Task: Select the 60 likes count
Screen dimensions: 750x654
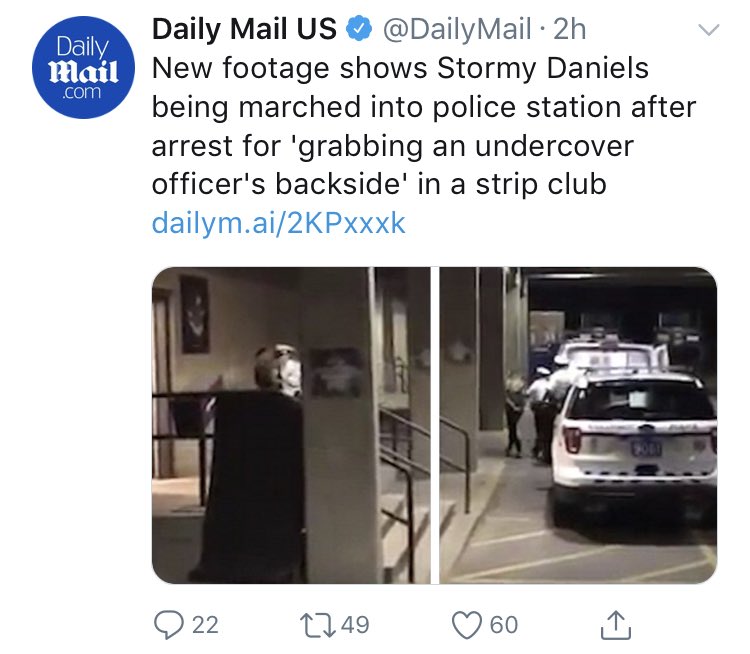Action: pos(504,625)
